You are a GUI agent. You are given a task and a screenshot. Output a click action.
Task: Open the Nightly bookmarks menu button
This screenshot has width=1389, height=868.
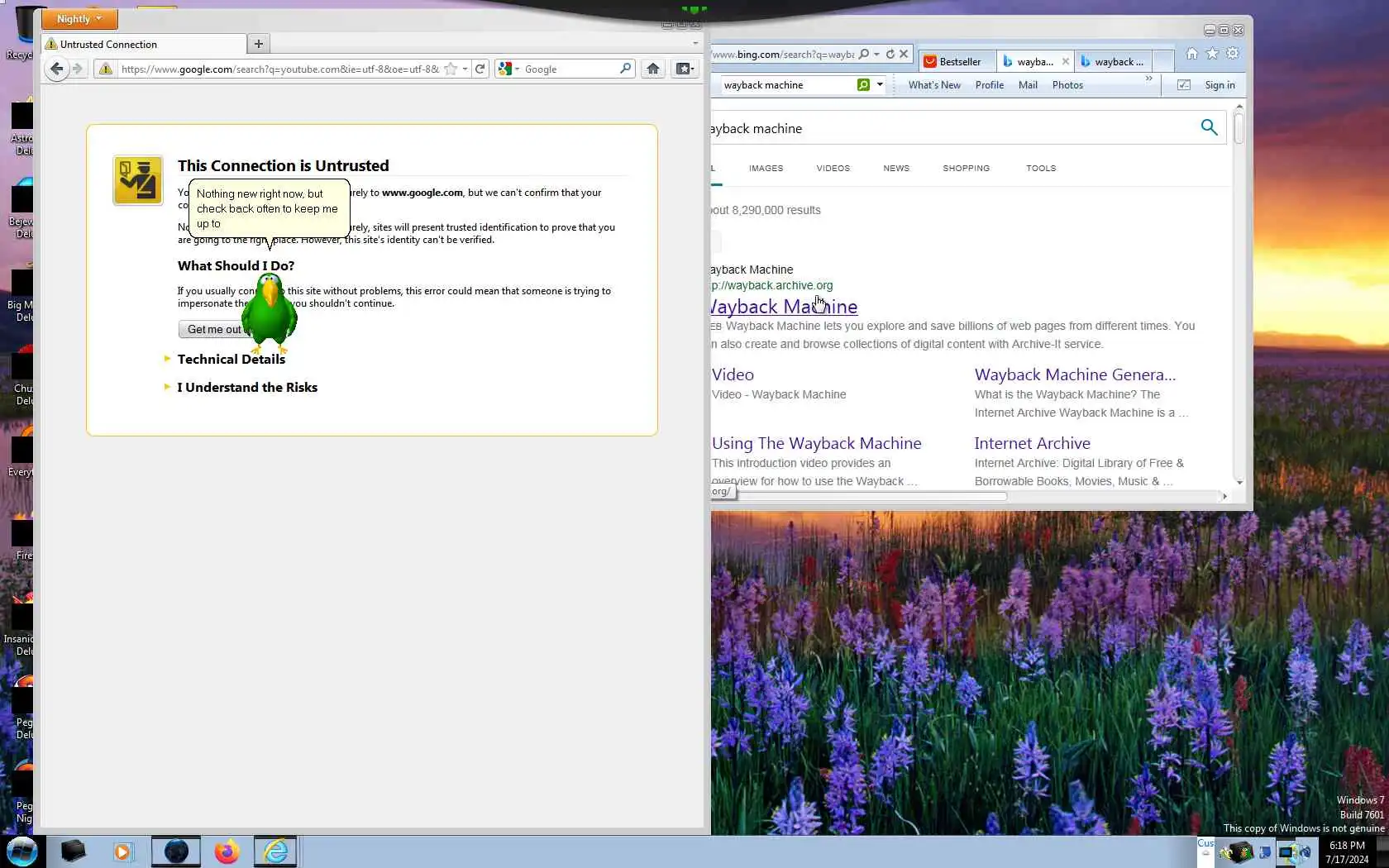(685, 69)
